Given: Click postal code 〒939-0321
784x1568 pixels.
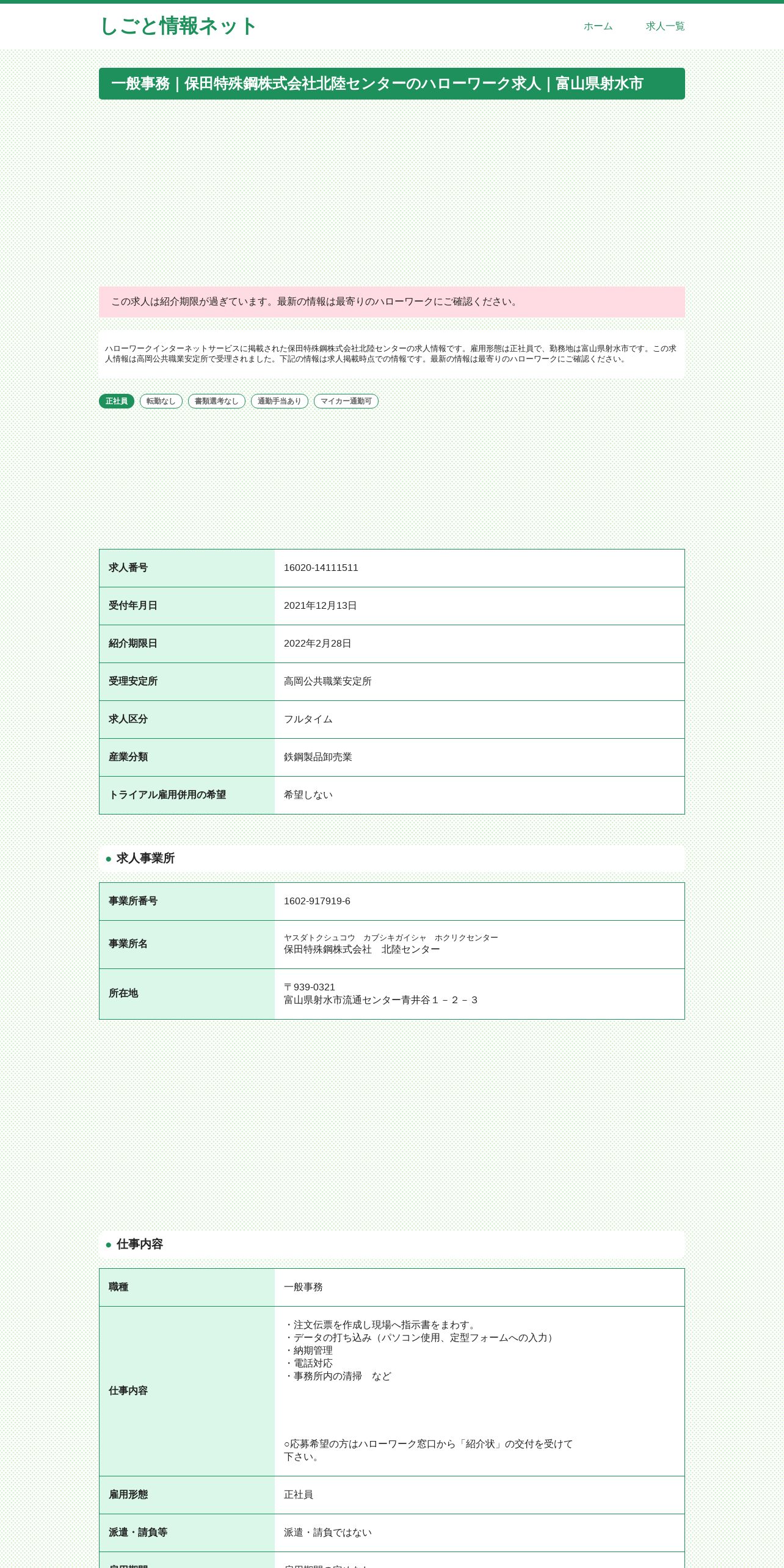Looking at the screenshot, I should (310, 987).
